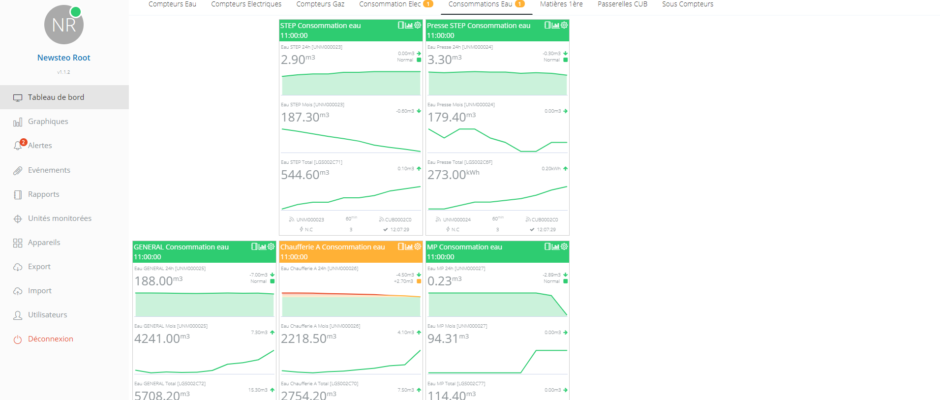This screenshot has width=940, height=400.
Task: Open chart icon on Presse STEP card
Action: (x=556, y=25)
